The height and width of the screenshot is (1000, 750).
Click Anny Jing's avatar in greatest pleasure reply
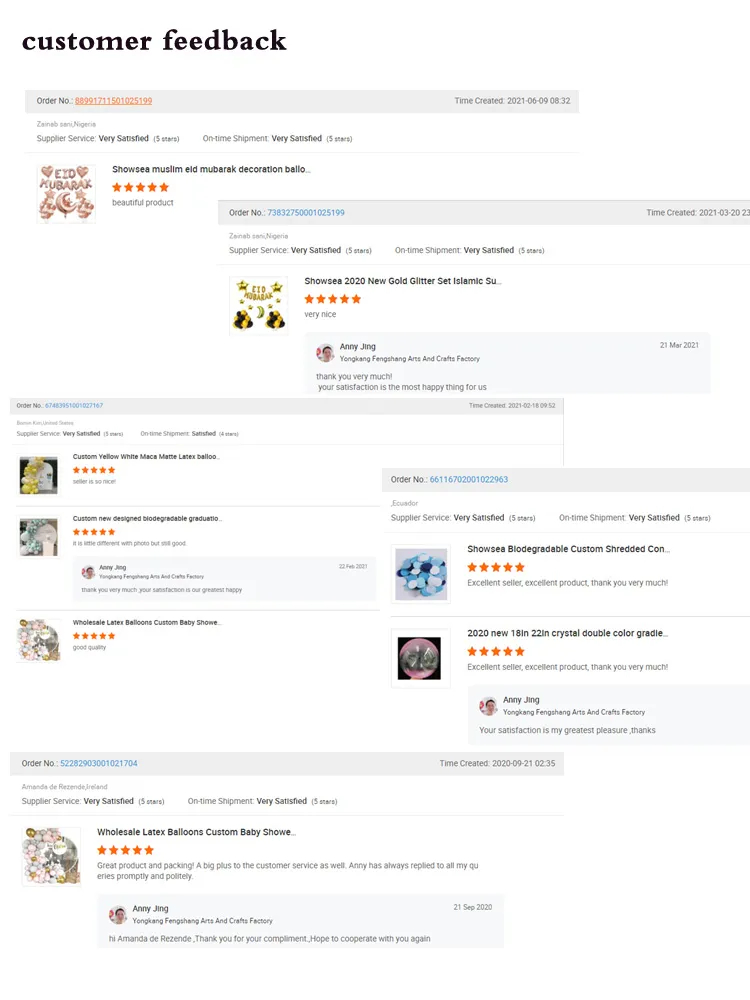click(x=489, y=705)
